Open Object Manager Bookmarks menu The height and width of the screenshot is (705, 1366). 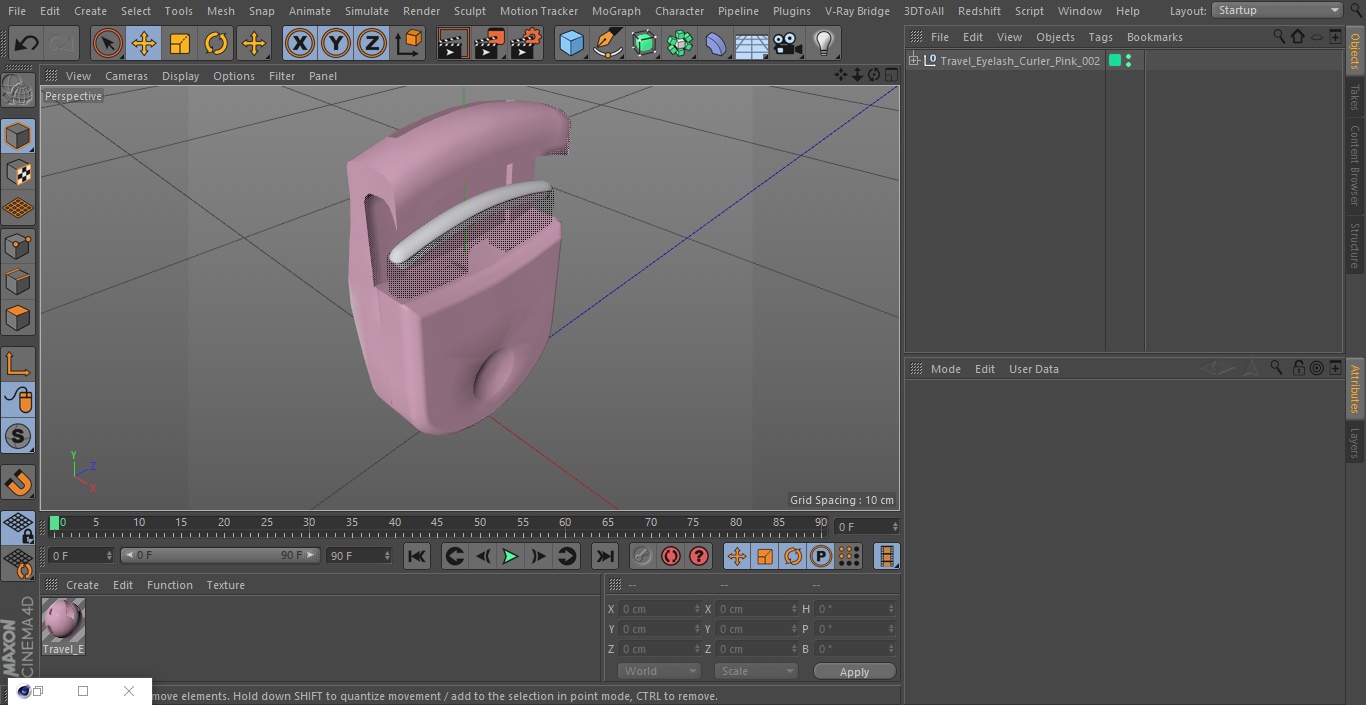(1154, 37)
